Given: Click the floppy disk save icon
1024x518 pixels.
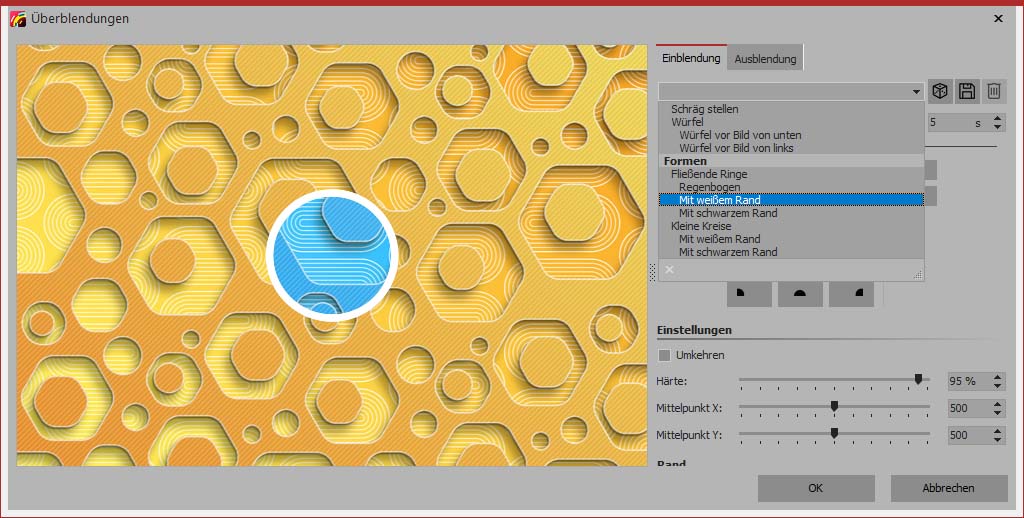Looking at the screenshot, I should [x=967, y=91].
